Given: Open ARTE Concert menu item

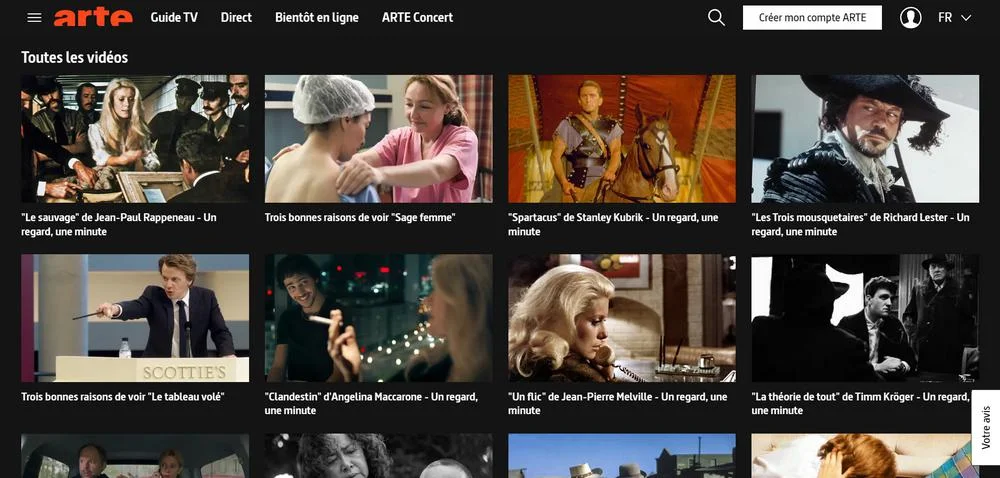Looking at the screenshot, I should pyautogui.click(x=417, y=18).
